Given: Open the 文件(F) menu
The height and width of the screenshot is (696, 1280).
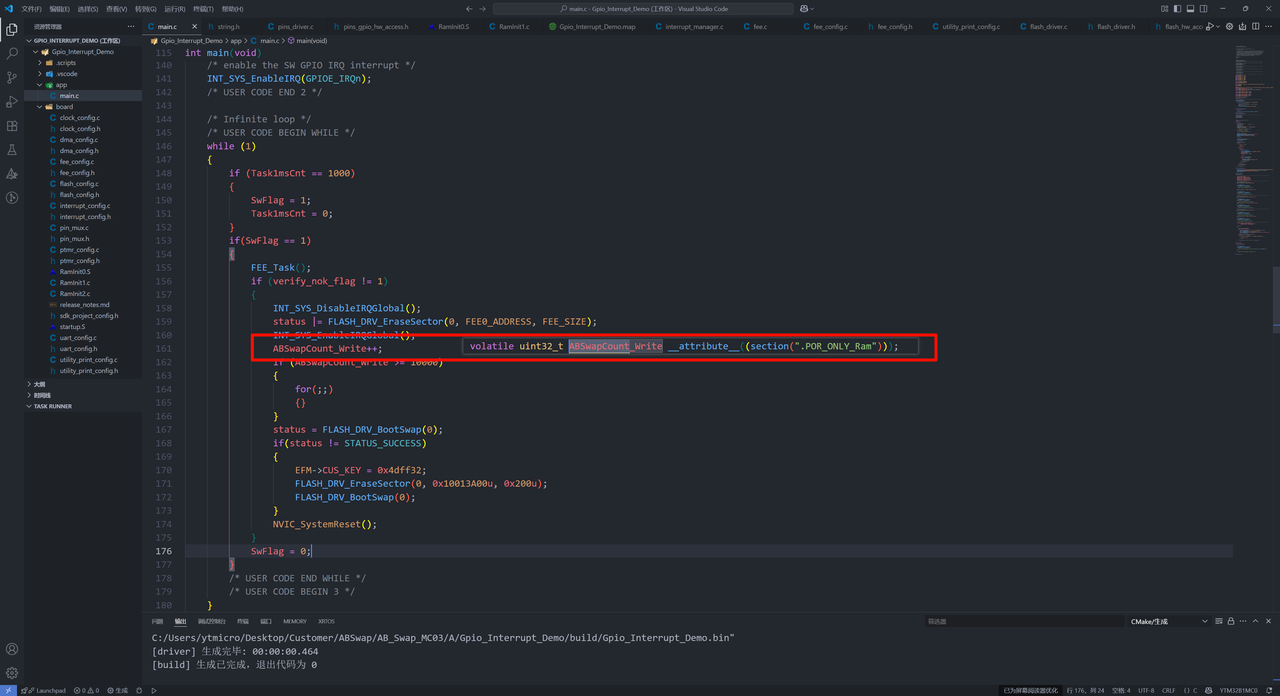Looking at the screenshot, I should tap(31, 9).
